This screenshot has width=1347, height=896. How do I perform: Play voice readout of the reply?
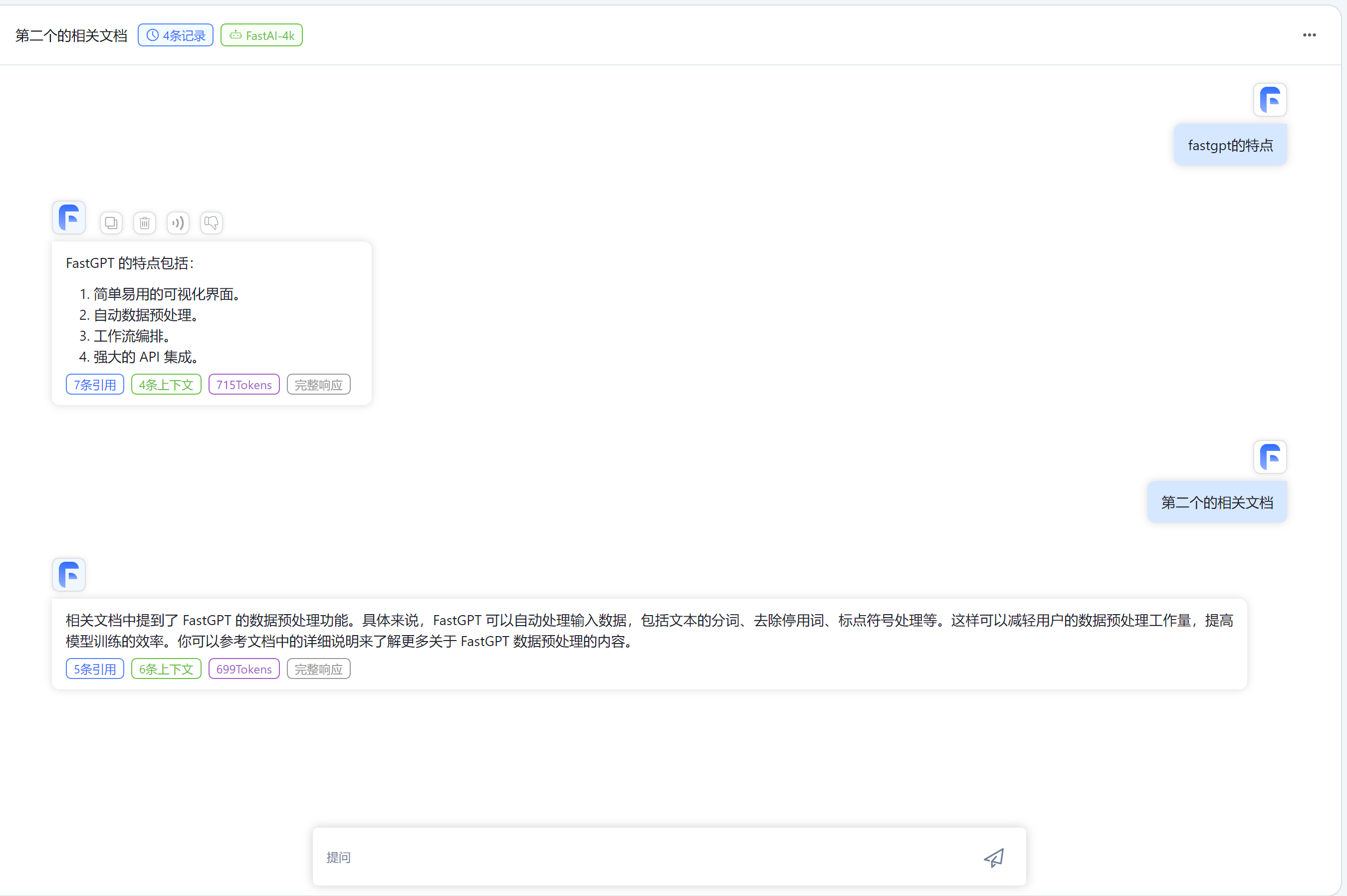pos(178,223)
